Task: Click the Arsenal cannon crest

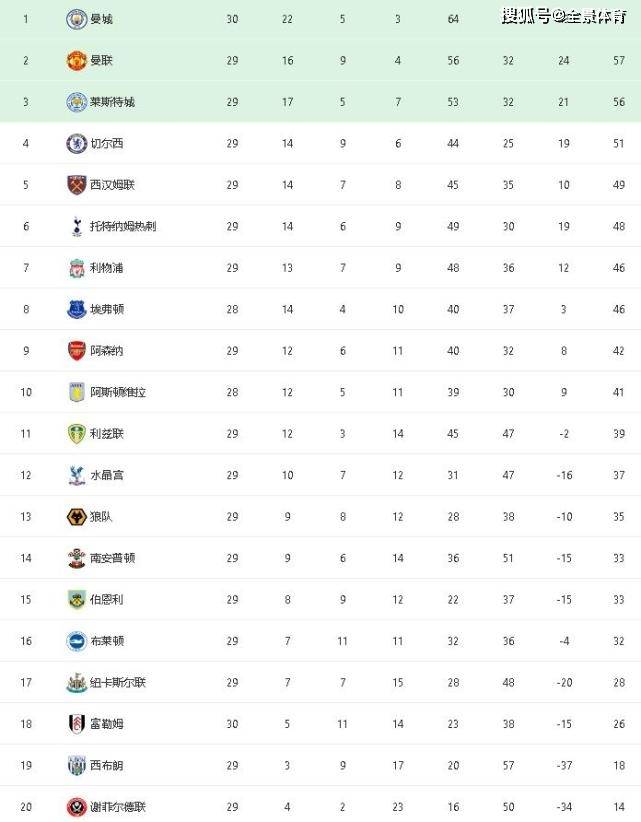Action: (x=77, y=351)
